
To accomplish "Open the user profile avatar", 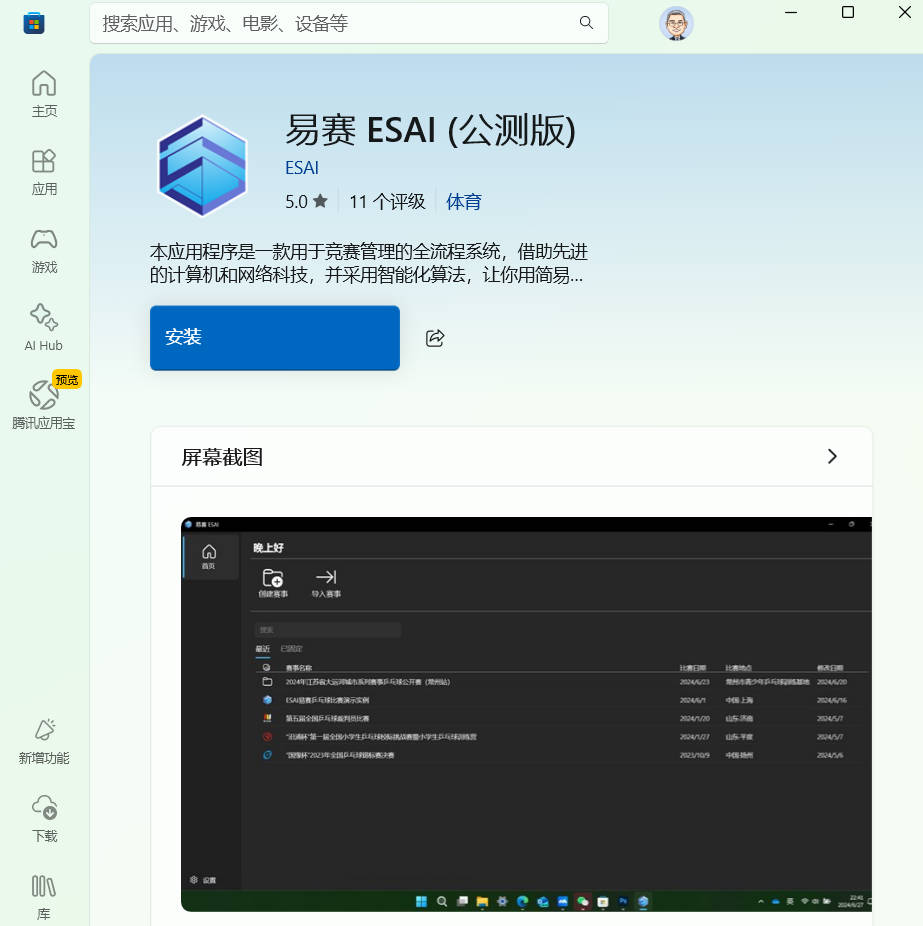I will coord(676,24).
